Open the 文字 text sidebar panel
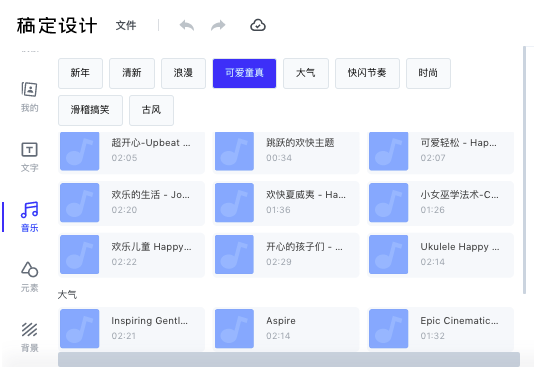Screen dimensions: 534x367 pyautogui.click(x=30, y=157)
